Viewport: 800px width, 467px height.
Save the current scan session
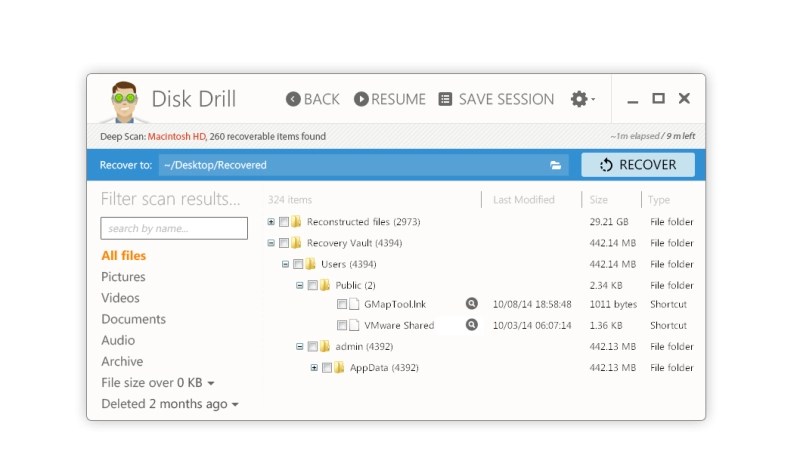pos(496,99)
